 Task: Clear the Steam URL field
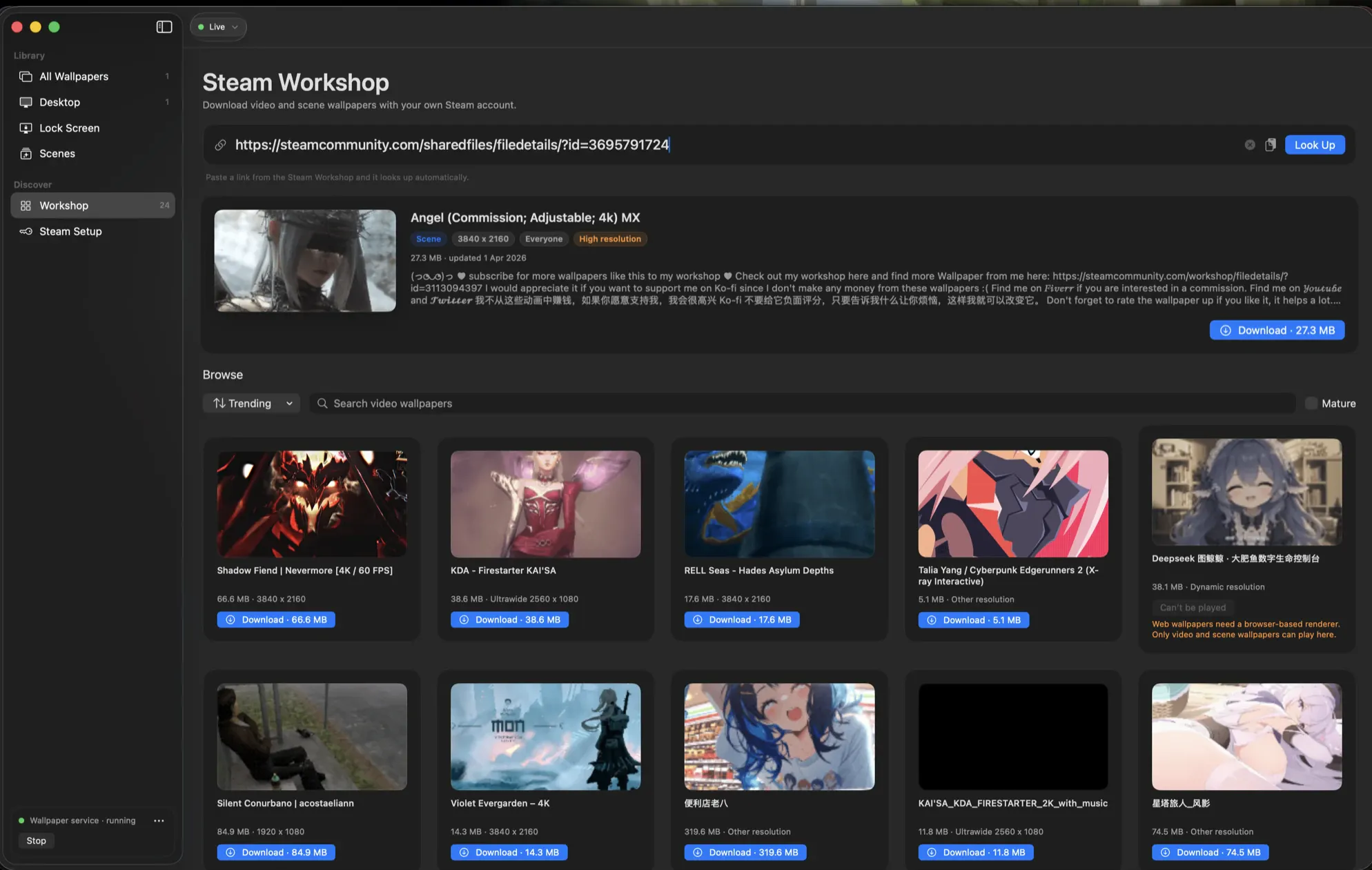click(x=1250, y=145)
